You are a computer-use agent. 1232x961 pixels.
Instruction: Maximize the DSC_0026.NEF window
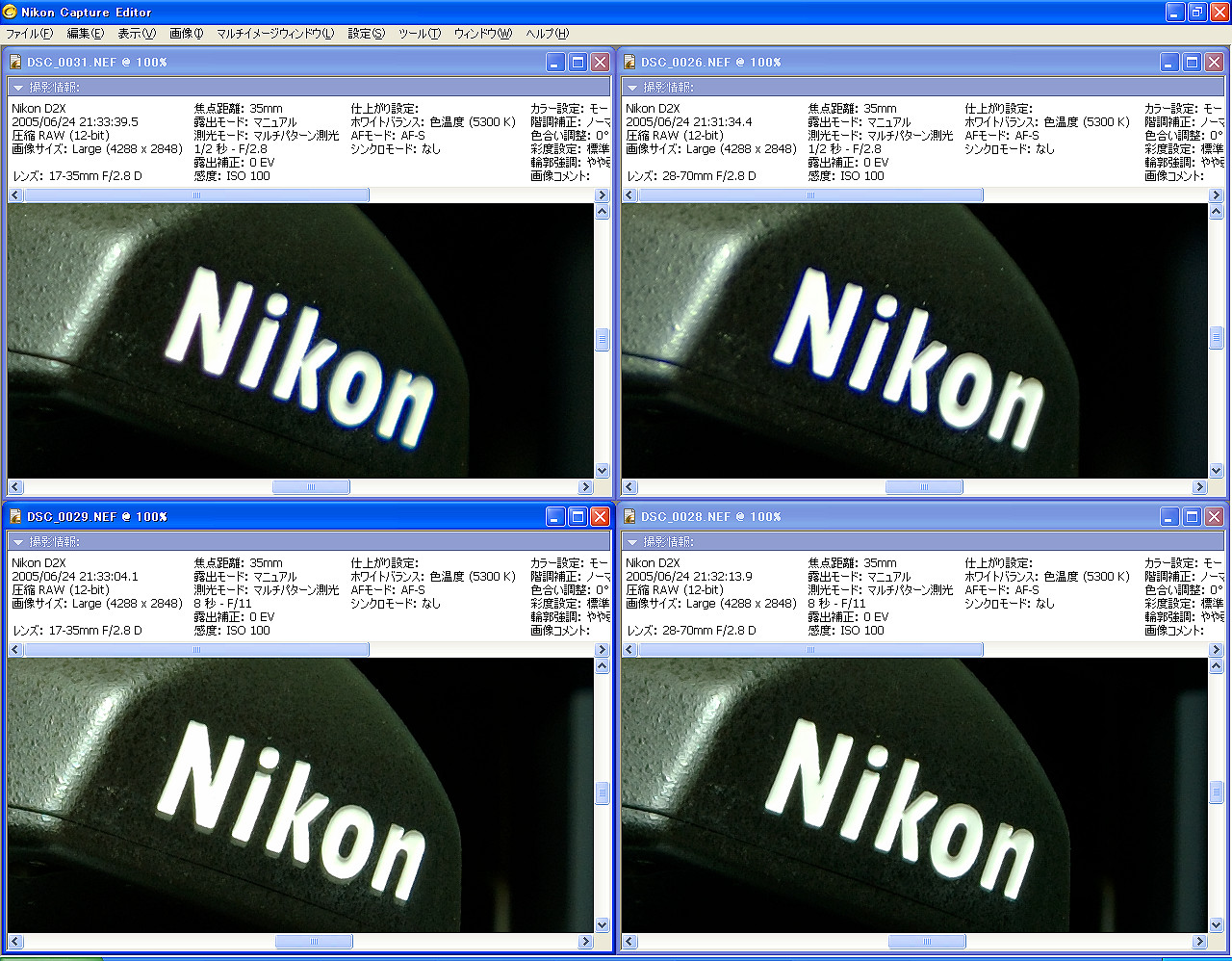(x=1192, y=62)
